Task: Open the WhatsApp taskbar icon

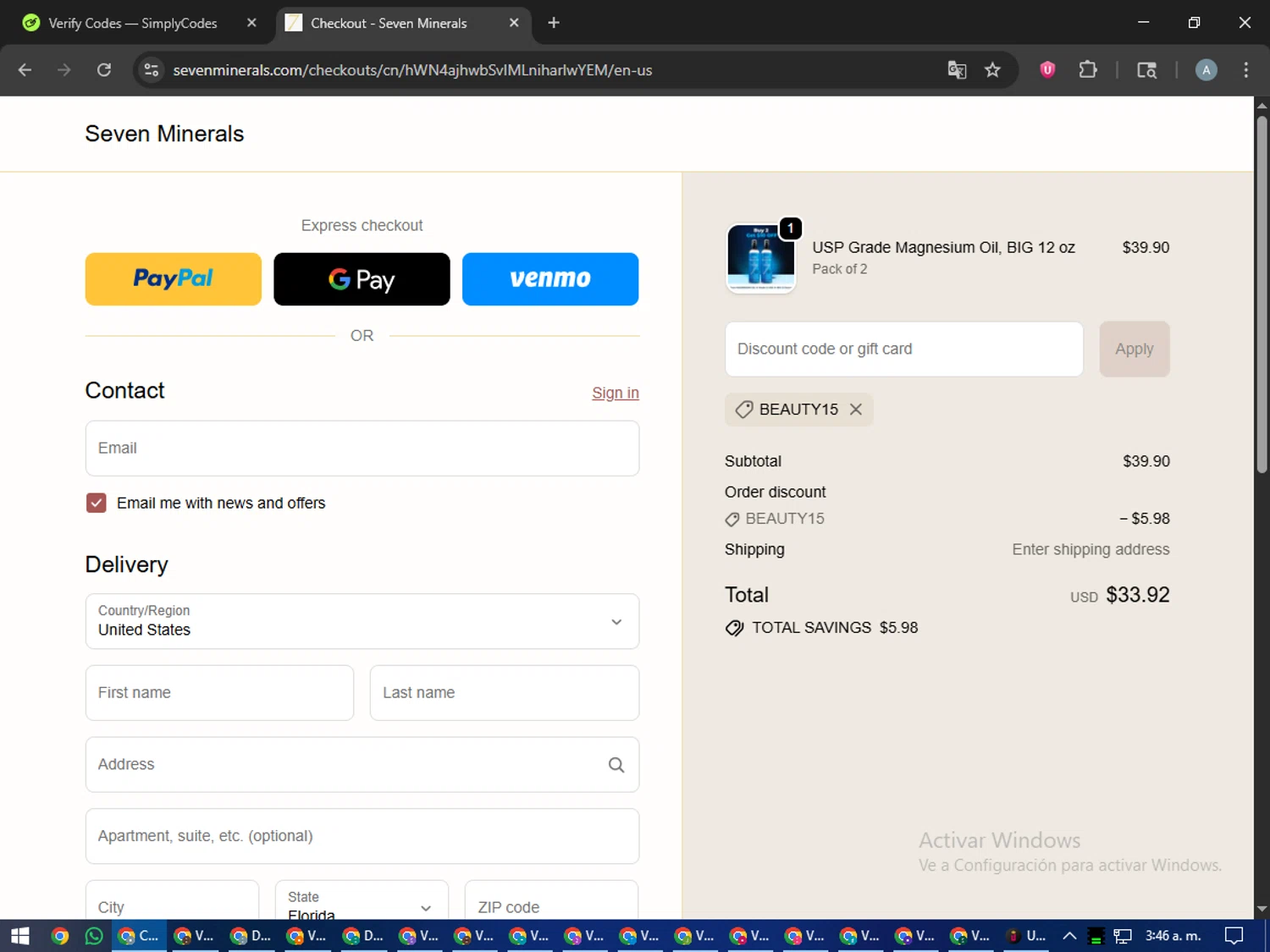Action: pyautogui.click(x=94, y=936)
